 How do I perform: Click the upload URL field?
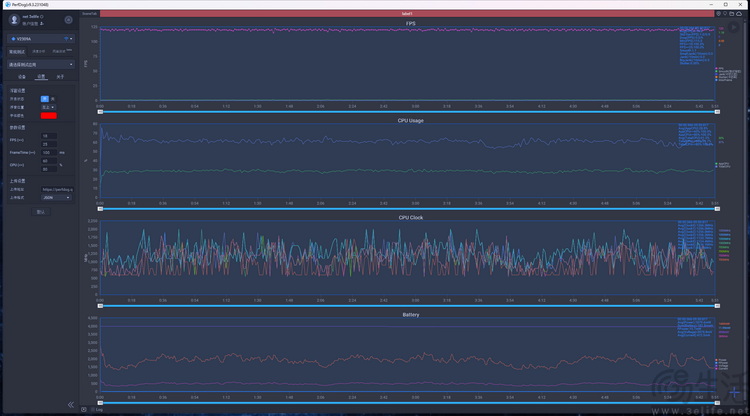pos(57,189)
